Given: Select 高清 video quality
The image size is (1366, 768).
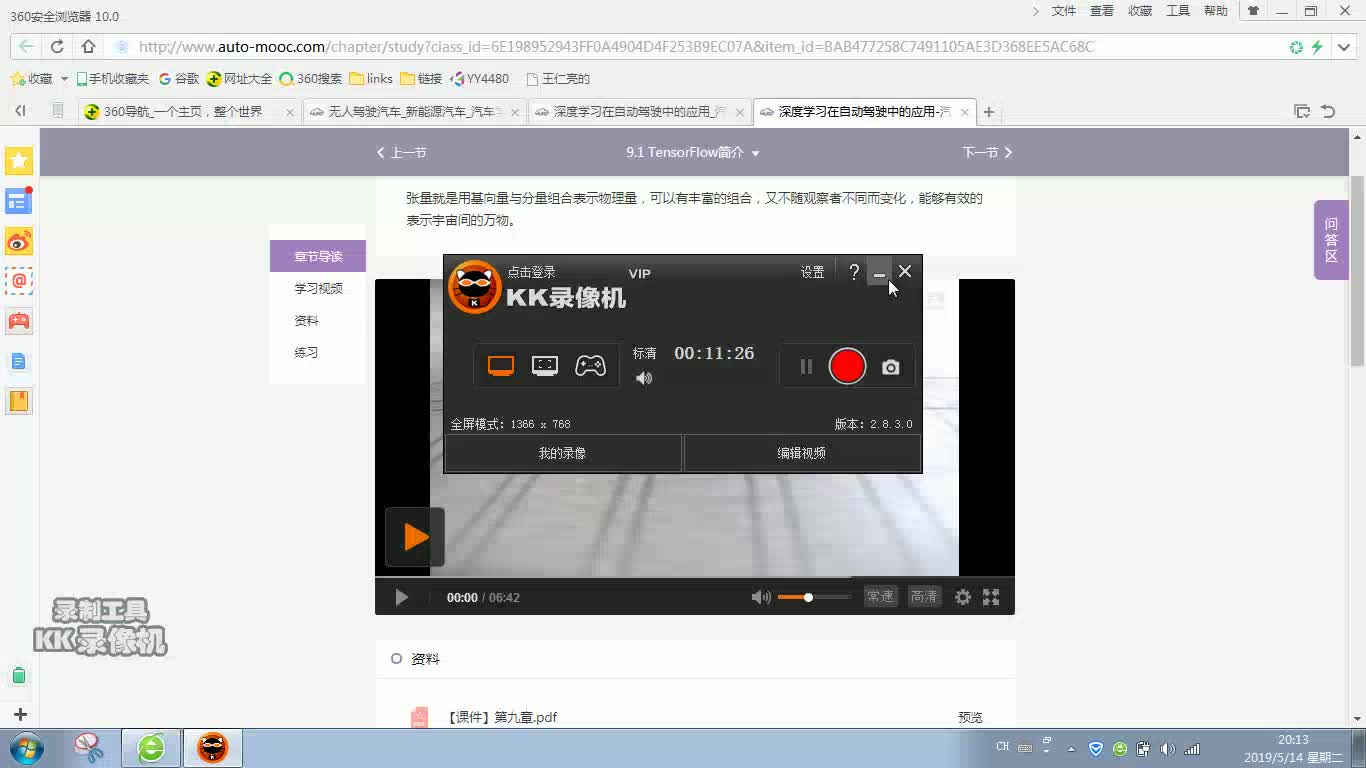Looking at the screenshot, I should [x=924, y=596].
